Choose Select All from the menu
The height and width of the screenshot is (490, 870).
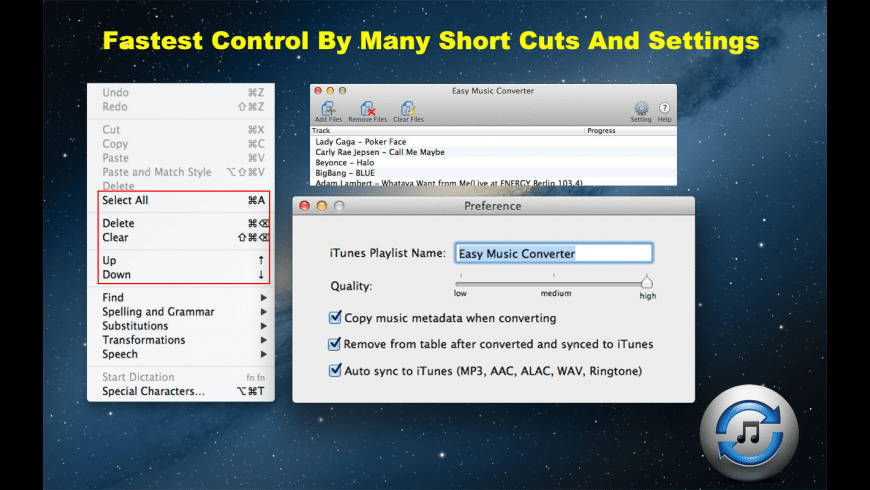(181, 200)
